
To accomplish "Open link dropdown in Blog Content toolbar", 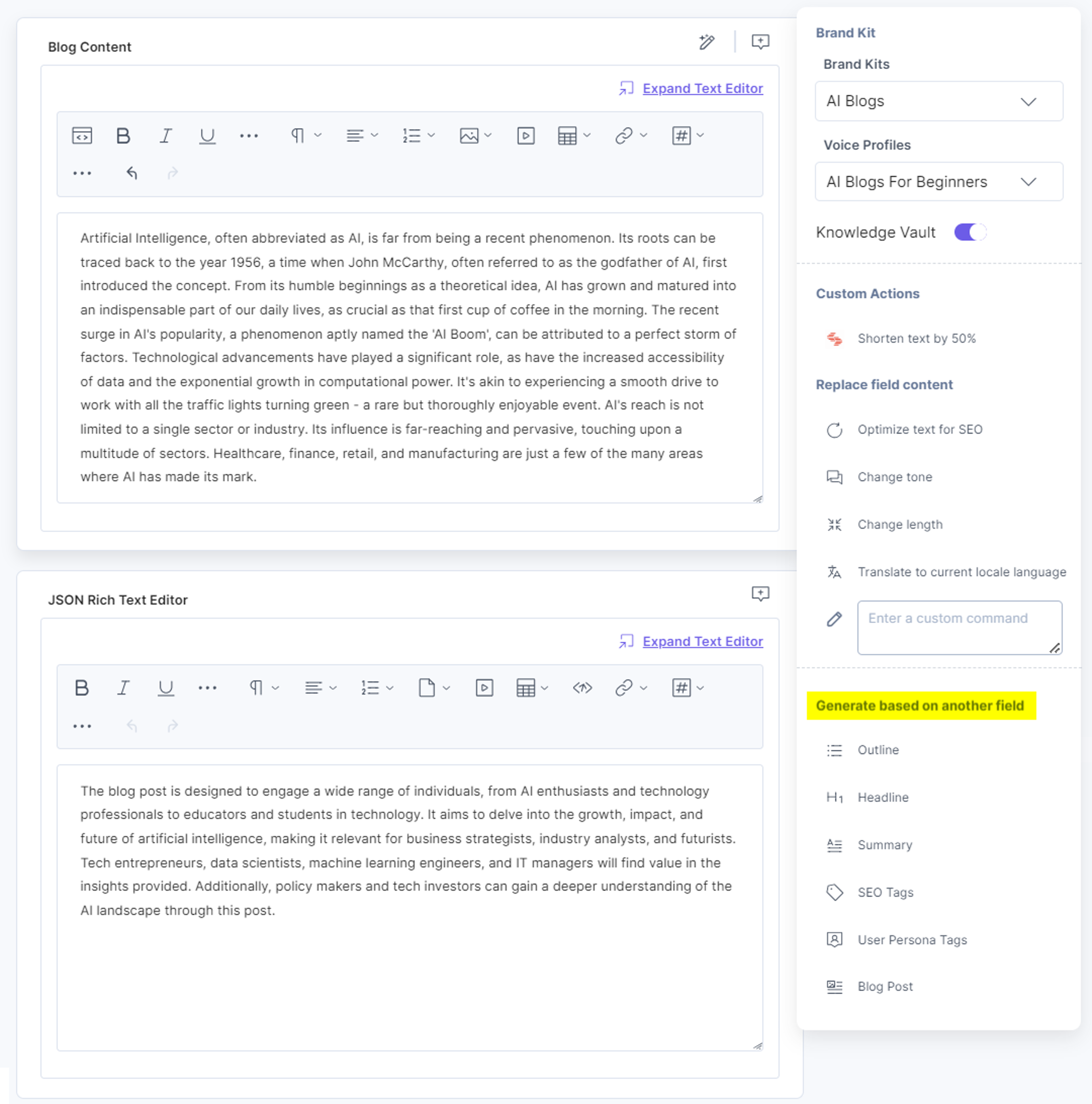I will tap(631, 136).
